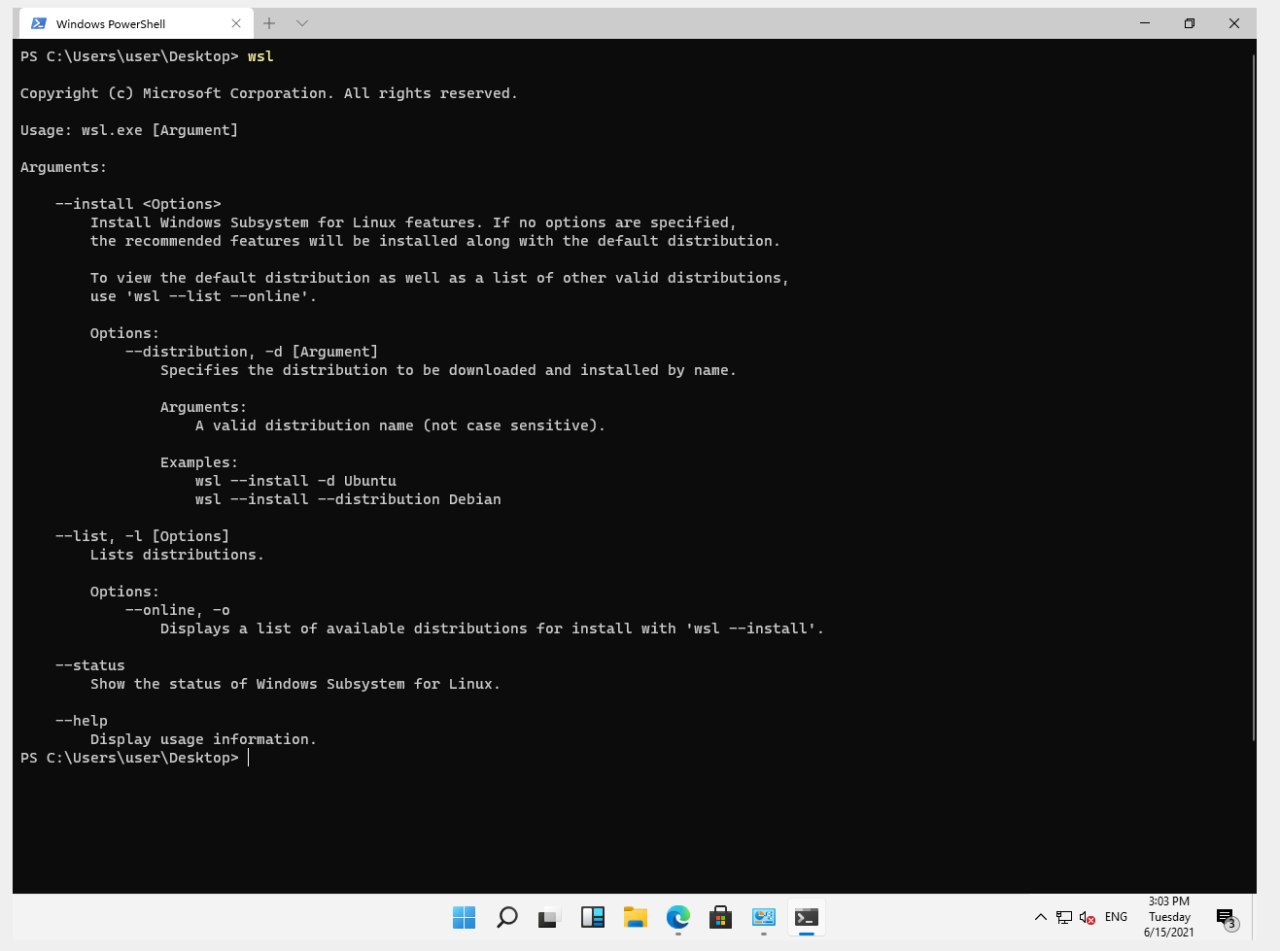Minimize the Windows Terminal window
The height and width of the screenshot is (951, 1280).
pos(1145,23)
